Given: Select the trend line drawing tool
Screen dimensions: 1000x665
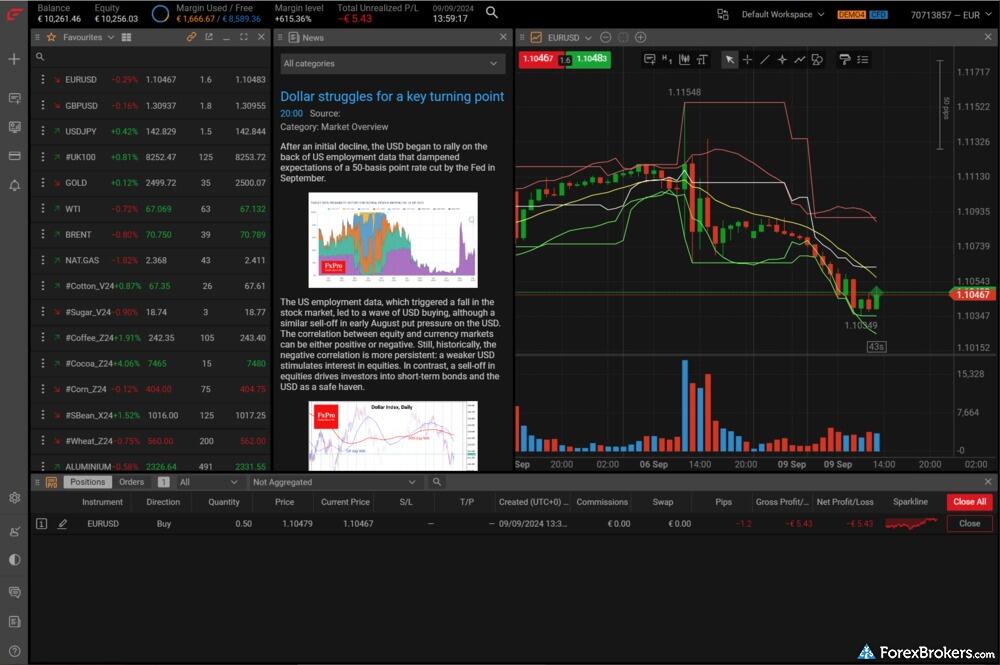Looking at the screenshot, I should coord(765,60).
